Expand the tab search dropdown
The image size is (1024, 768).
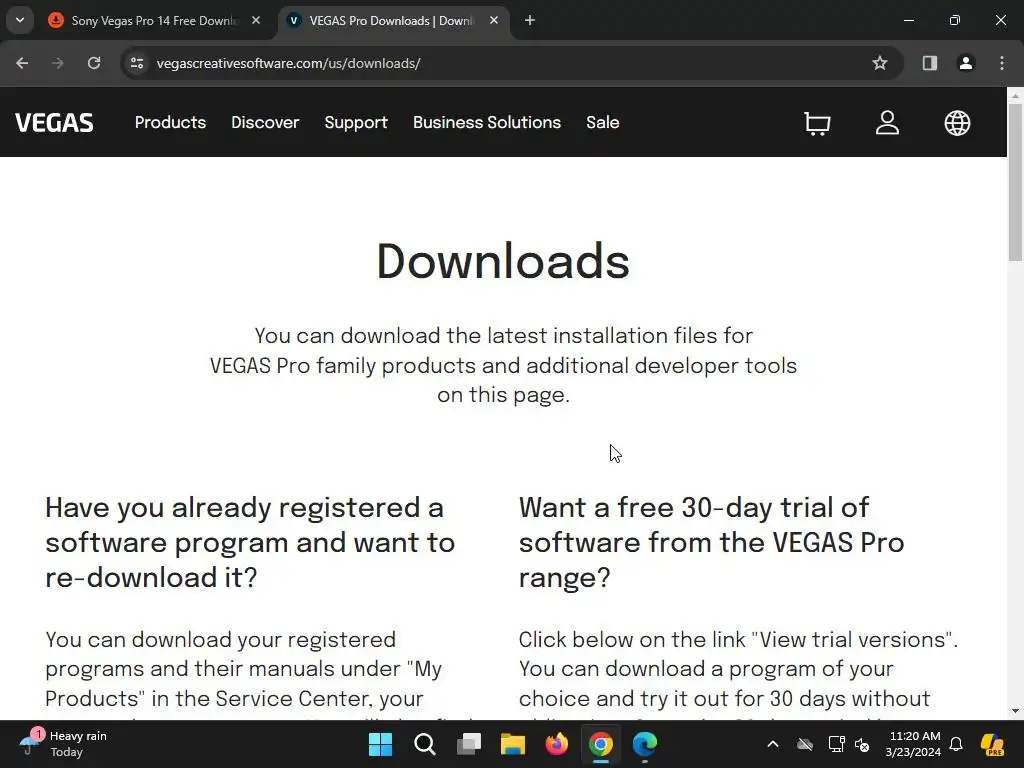coord(20,21)
